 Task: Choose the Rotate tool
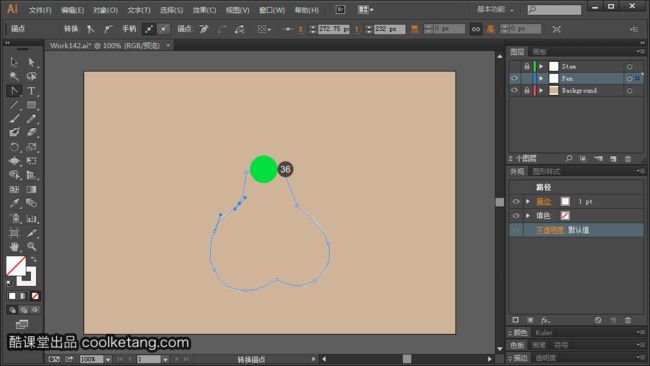pyautogui.click(x=14, y=147)
